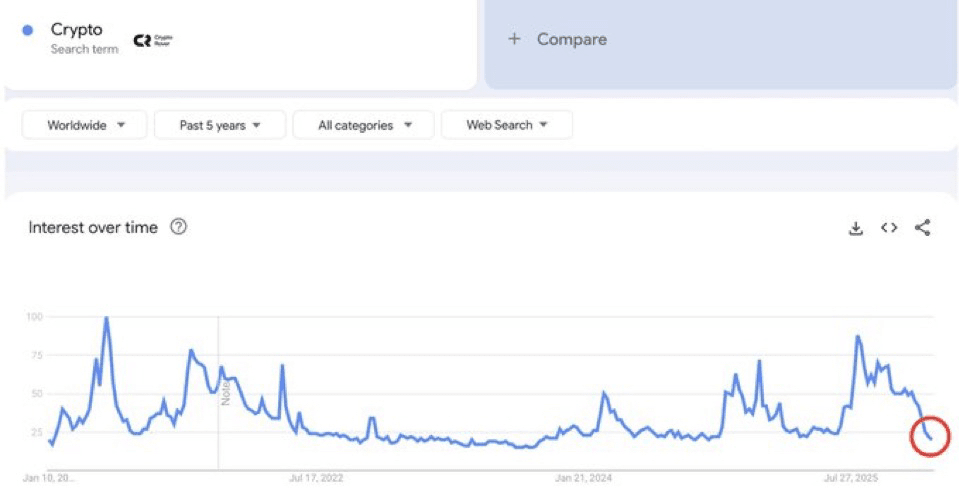The image size is (959, 500).
Task: Click the chart peak at the 100 value
Action: (x=106, y=318)
